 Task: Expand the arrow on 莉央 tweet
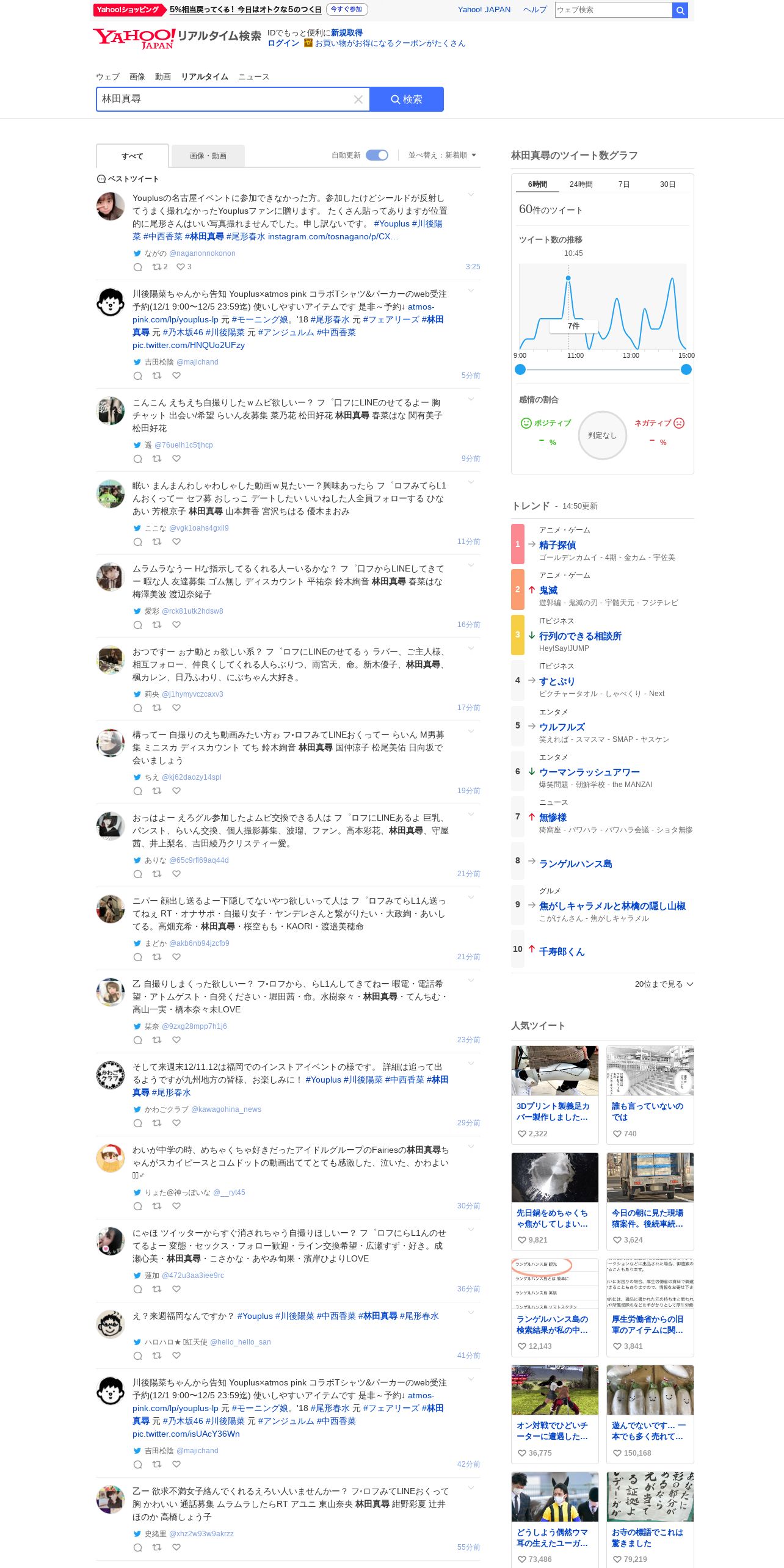[471, 648]
